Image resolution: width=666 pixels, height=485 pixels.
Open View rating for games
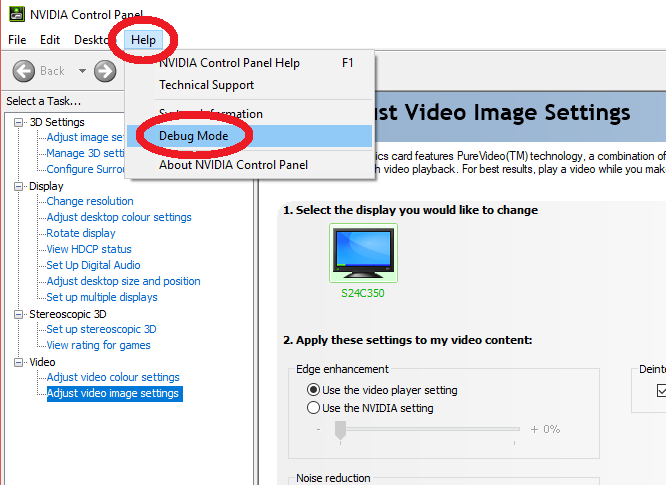pyautogui.click(x=98, y=345)
